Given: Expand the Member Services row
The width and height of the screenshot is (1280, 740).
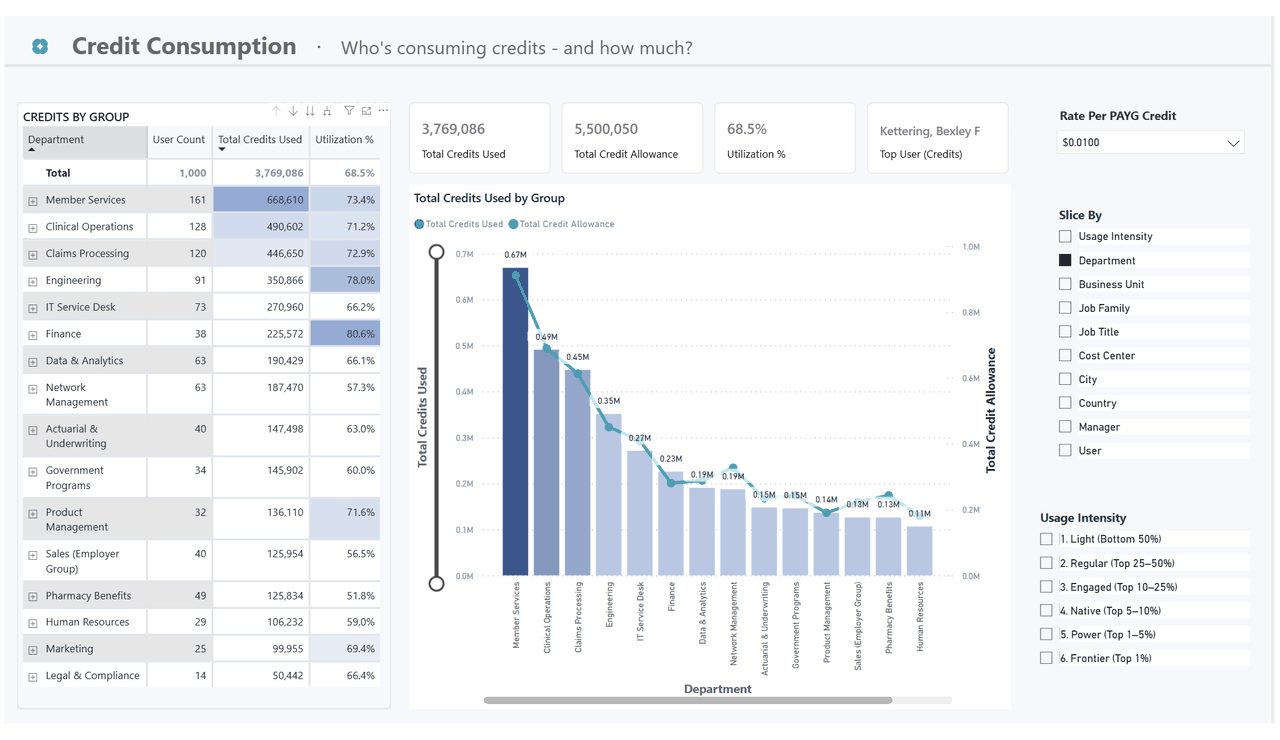Looking at the screenshot, I should 33,201.
